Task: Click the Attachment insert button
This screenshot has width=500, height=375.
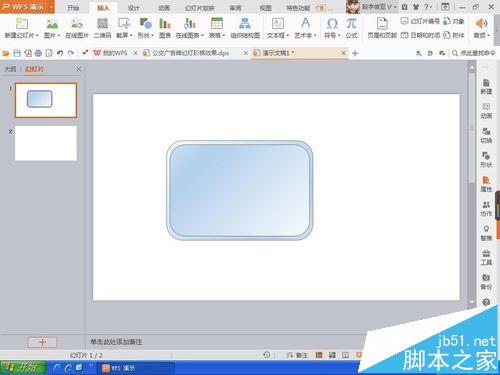Action: pyautogui.click(x=454, y=35)
